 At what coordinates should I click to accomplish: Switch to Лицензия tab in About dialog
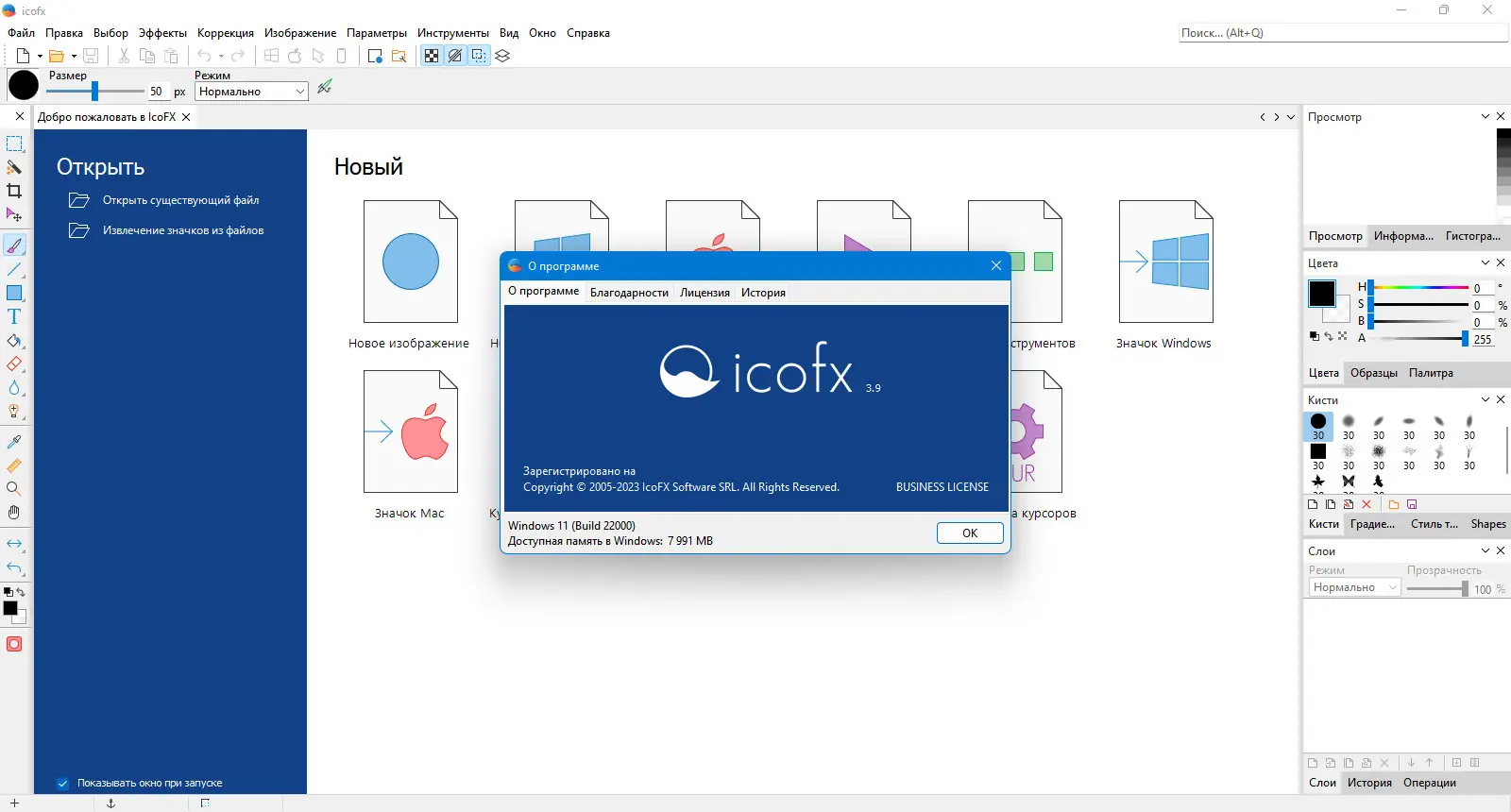coord(705,293)
